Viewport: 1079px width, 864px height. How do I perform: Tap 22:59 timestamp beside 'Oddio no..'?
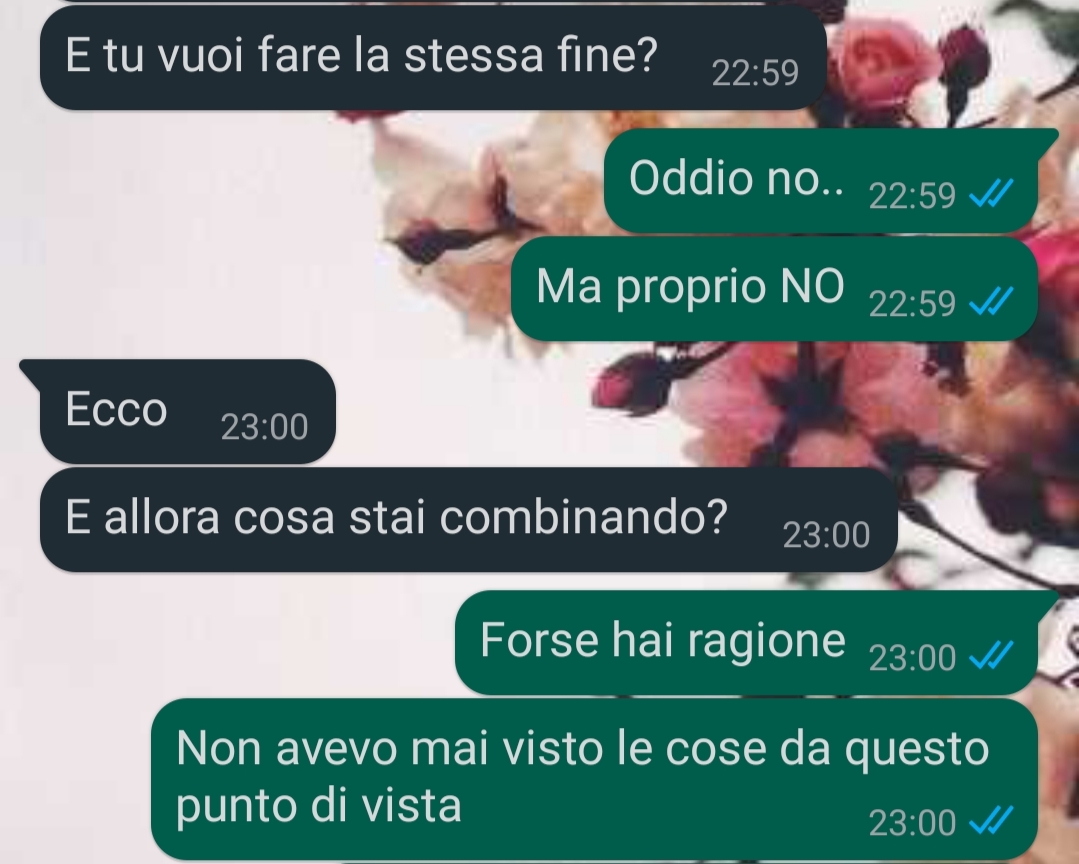[x=912, y=195]
